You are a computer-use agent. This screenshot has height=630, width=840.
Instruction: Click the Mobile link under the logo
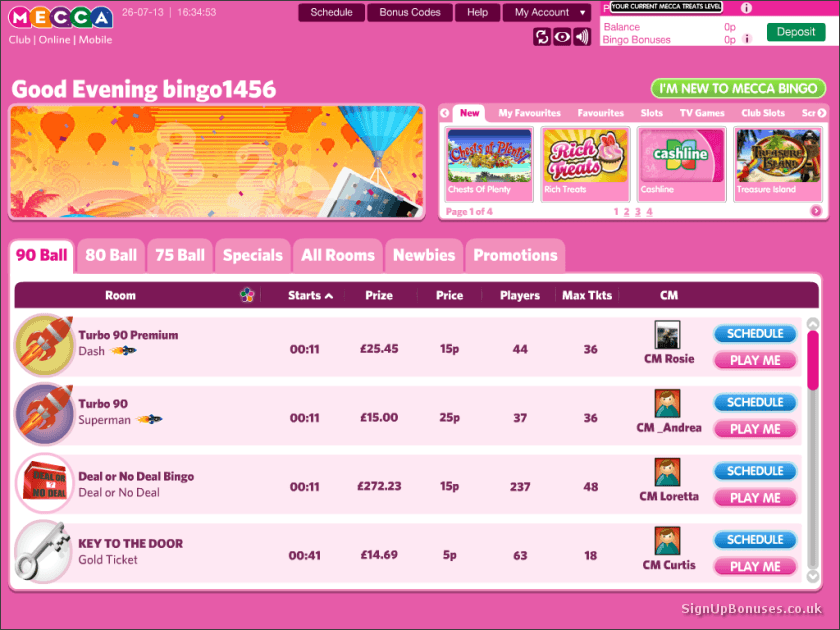tap(95, 40)
